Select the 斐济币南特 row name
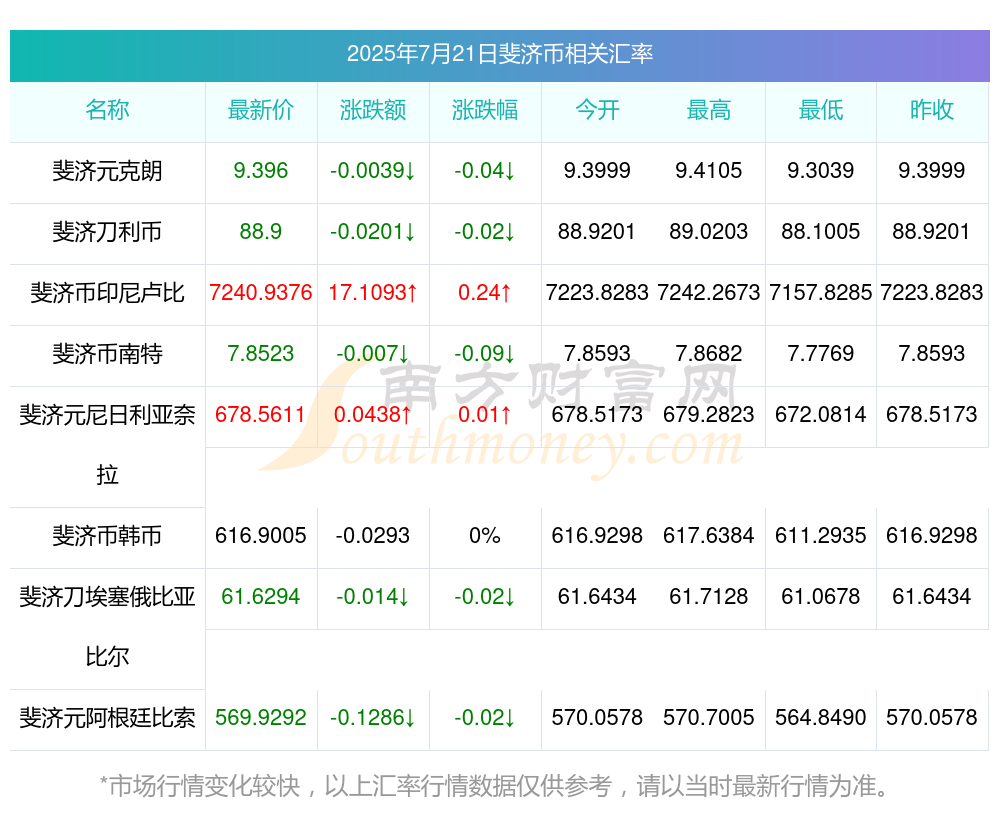1000x817 pixels. (107, 353)
